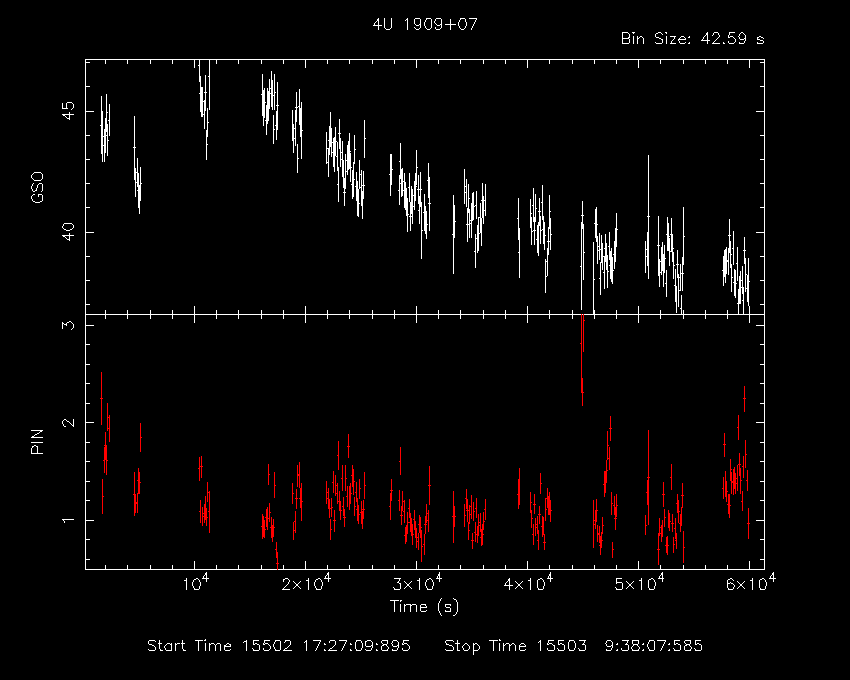850x680 pixels.
Task: Click the plot title '4U 1909+07'
Action: 425,24
